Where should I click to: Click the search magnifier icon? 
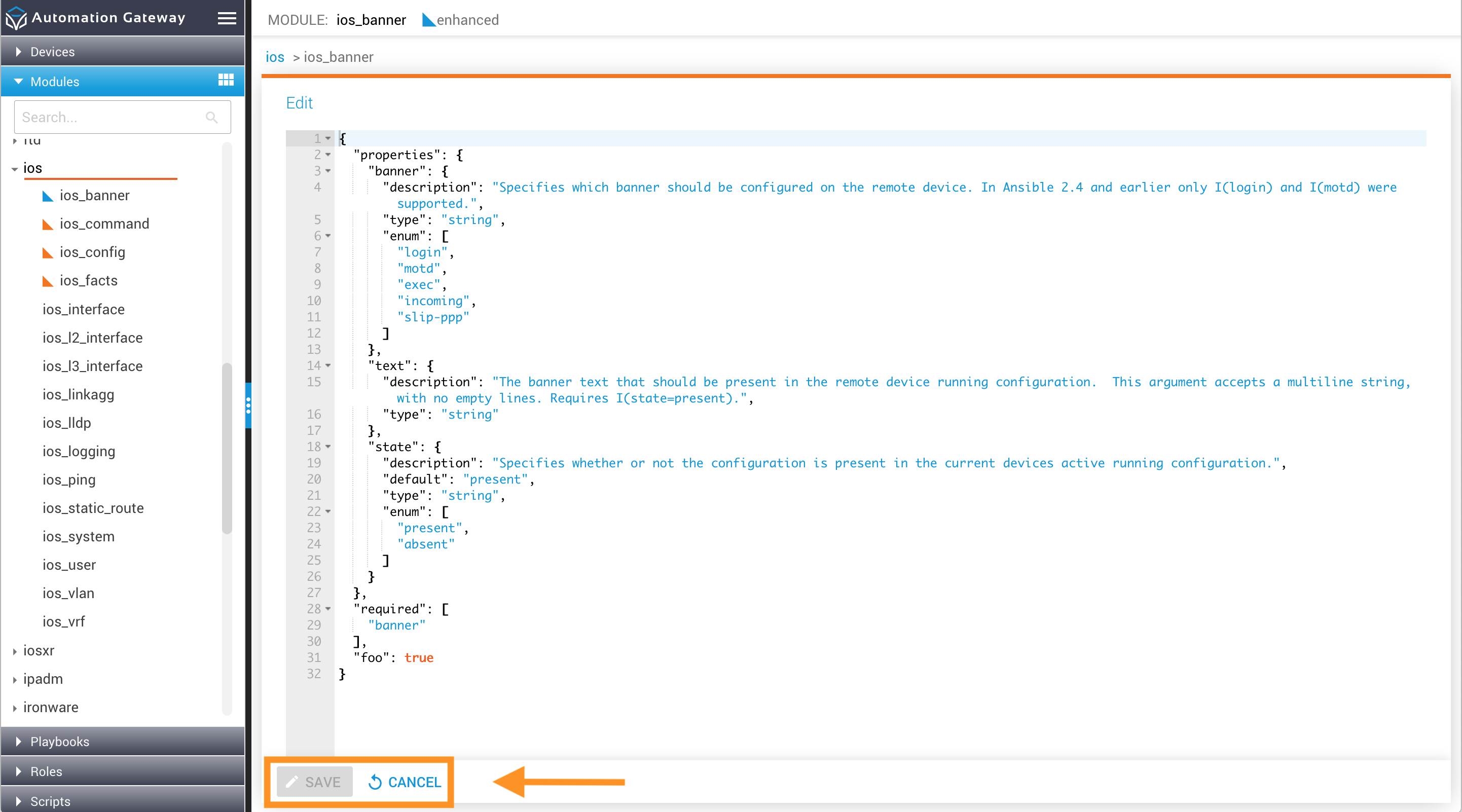pyautogui.click(x=212, y=118)
